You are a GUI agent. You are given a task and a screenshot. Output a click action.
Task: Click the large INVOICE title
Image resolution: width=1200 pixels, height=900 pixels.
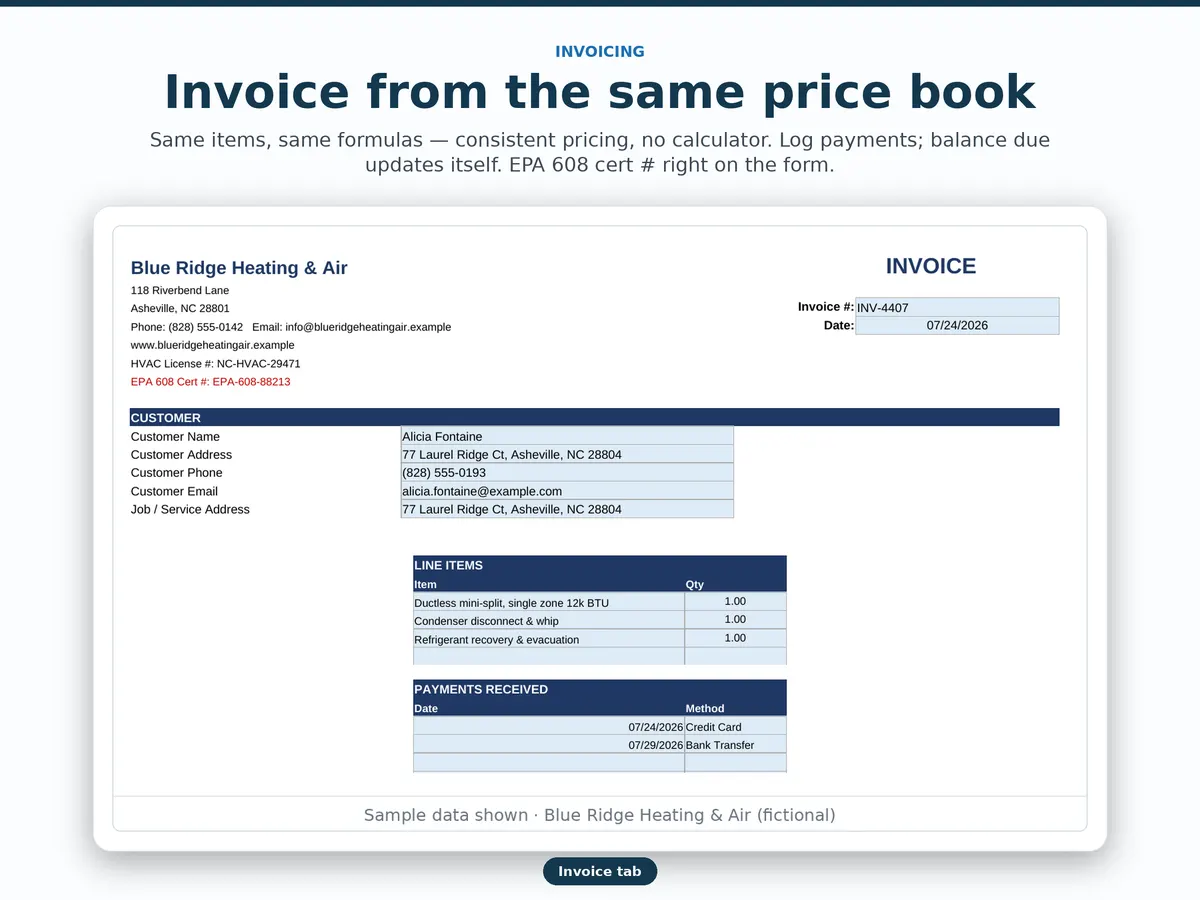tap(931, 266)
